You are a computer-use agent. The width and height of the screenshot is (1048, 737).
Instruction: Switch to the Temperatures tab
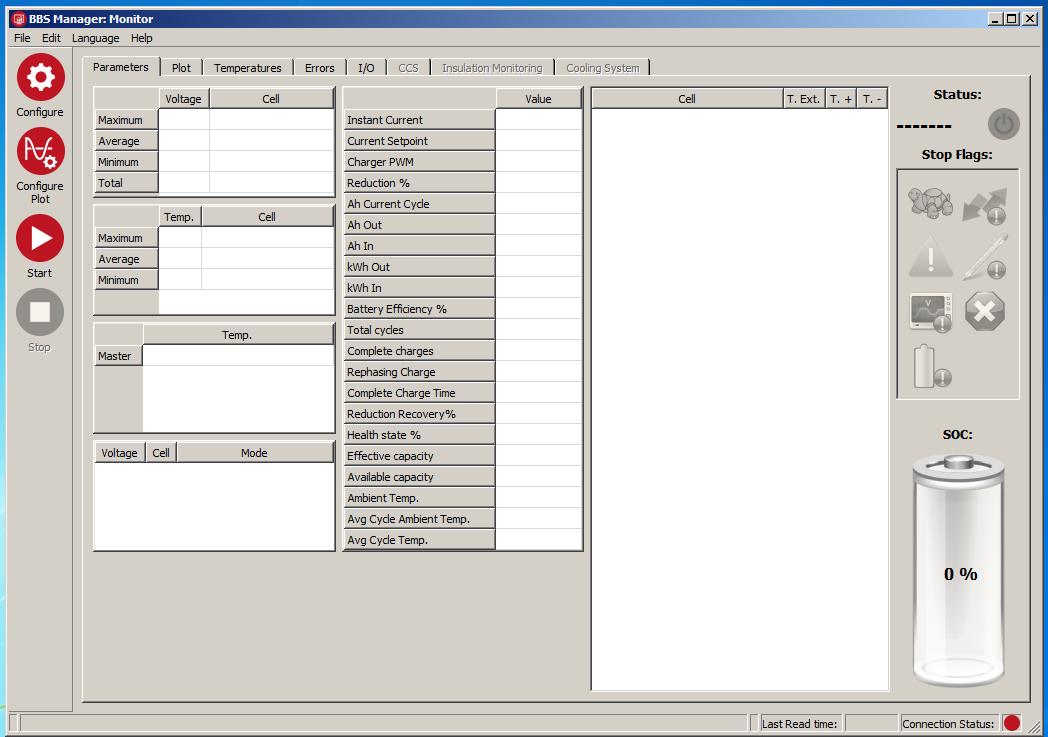[247, 67]
